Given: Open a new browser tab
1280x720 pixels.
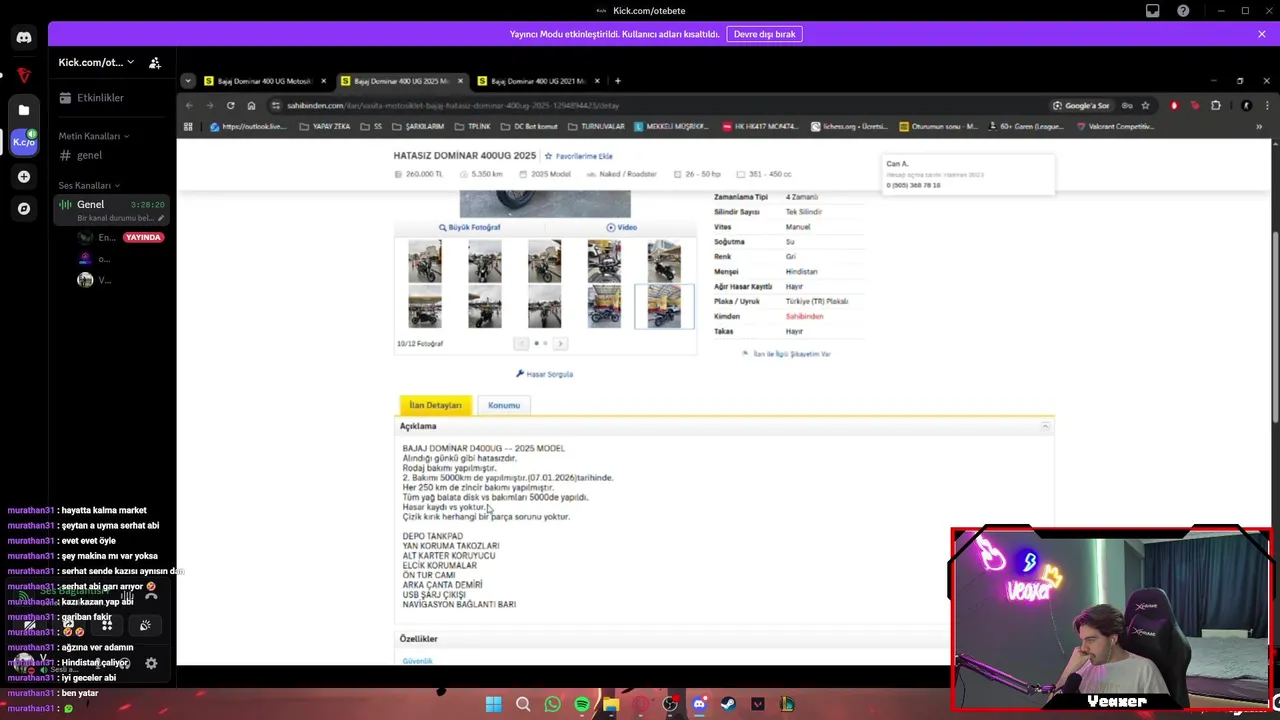Looking at the screenshot, I should (617, 81).
